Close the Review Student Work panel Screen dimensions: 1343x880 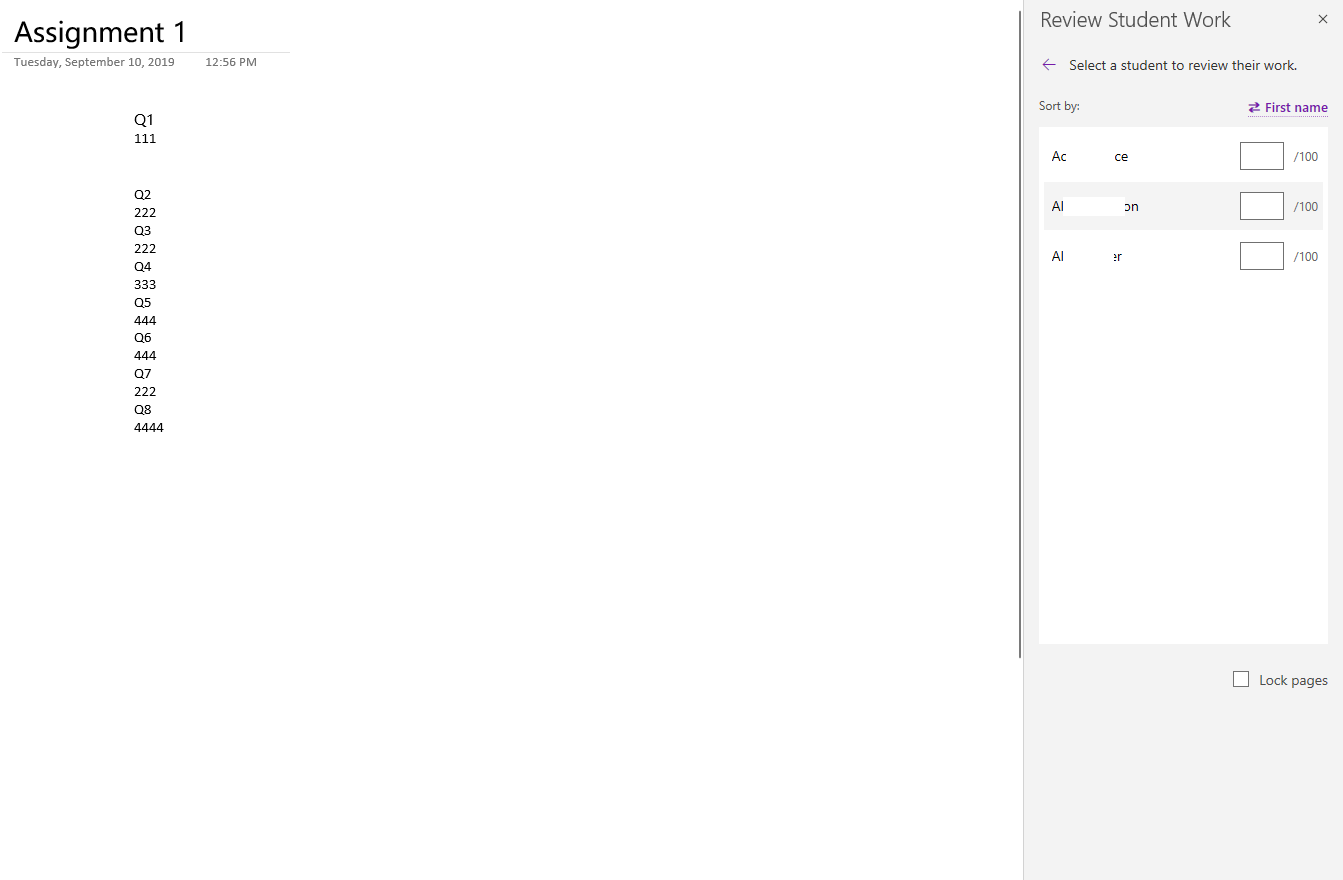click(x=1323, y=19)
